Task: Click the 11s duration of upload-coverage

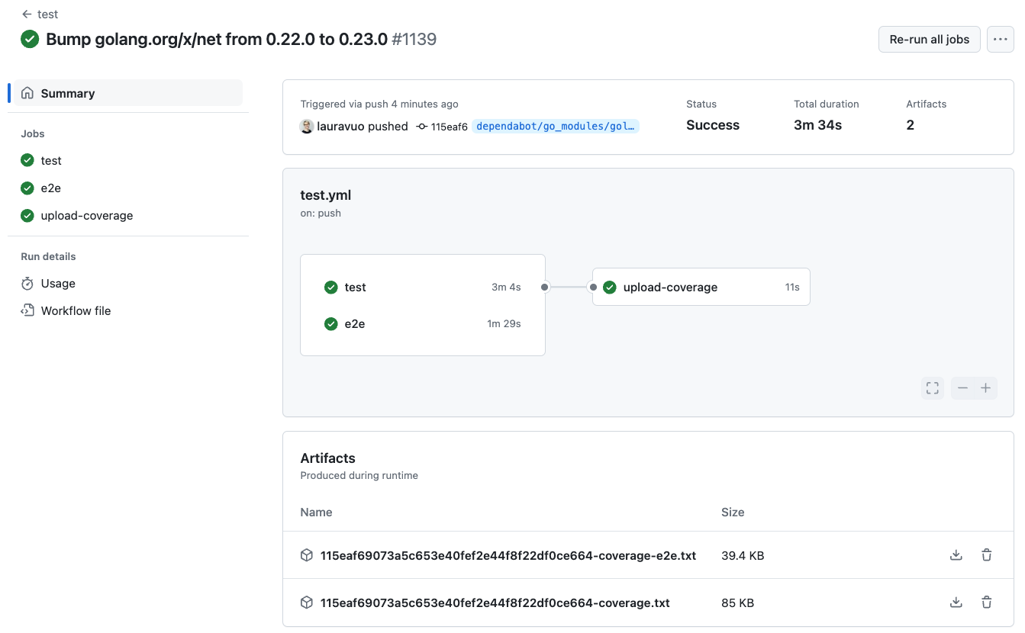Action: 792,287
